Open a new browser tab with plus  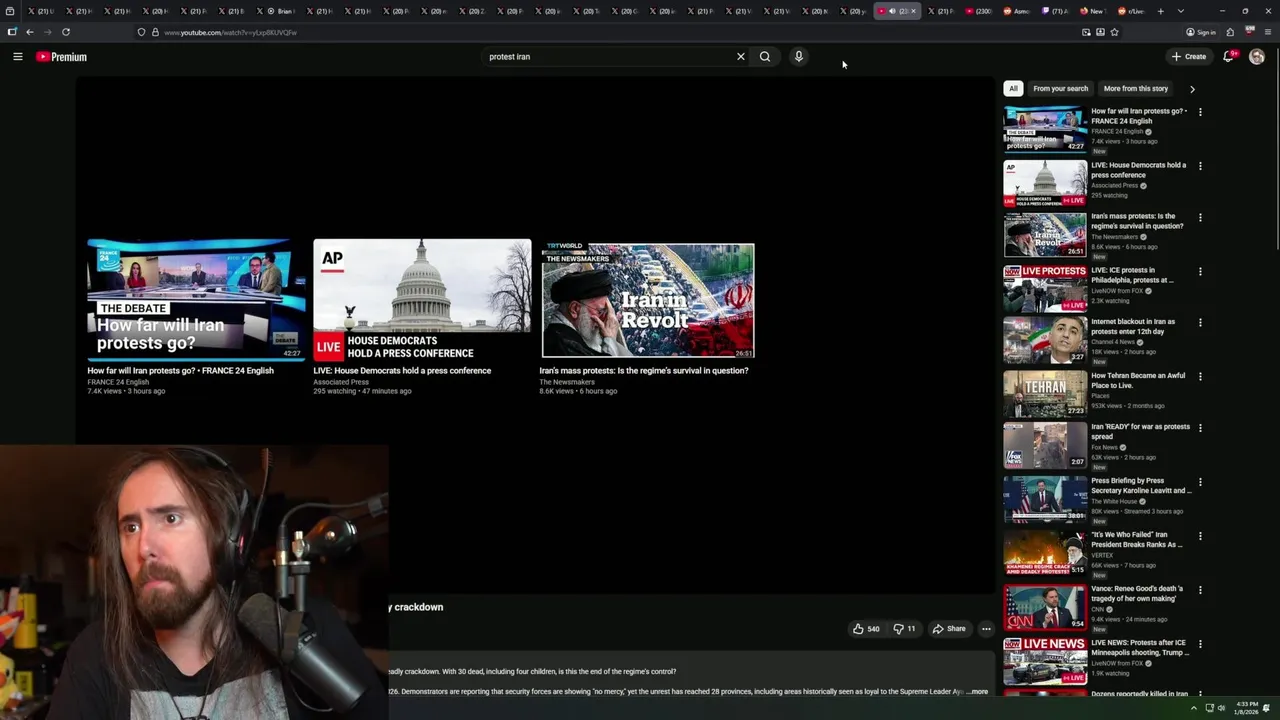pos(1160,11)
